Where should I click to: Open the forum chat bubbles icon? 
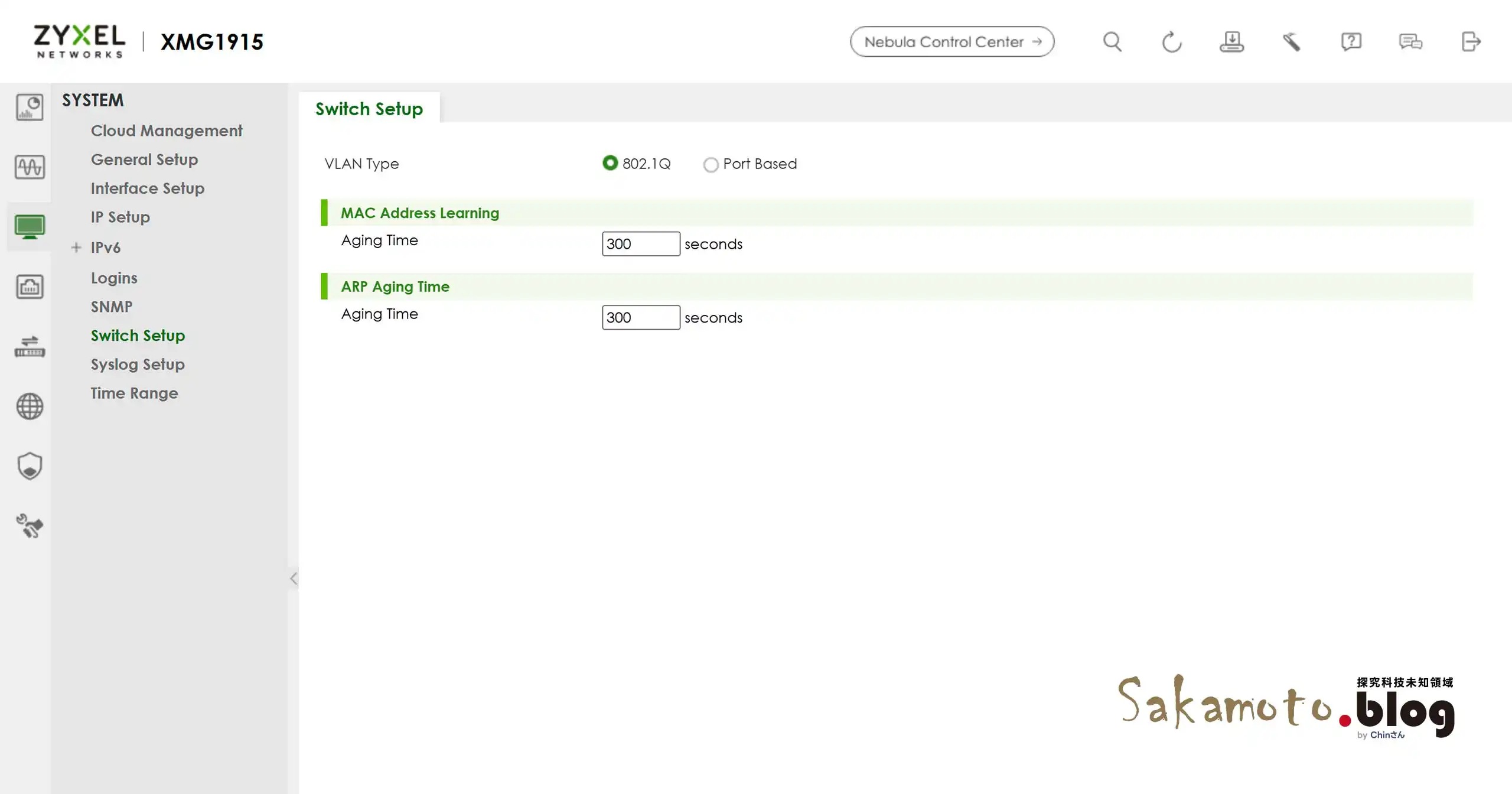click(1410, 42)
